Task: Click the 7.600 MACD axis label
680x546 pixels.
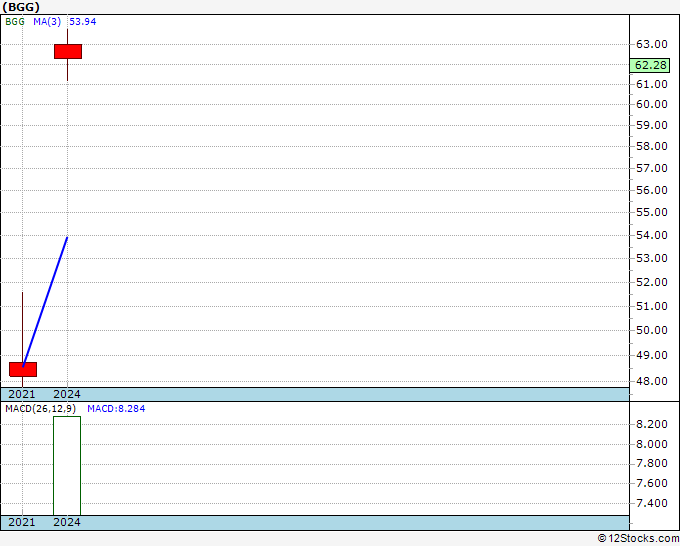Action: pos(651,483)
